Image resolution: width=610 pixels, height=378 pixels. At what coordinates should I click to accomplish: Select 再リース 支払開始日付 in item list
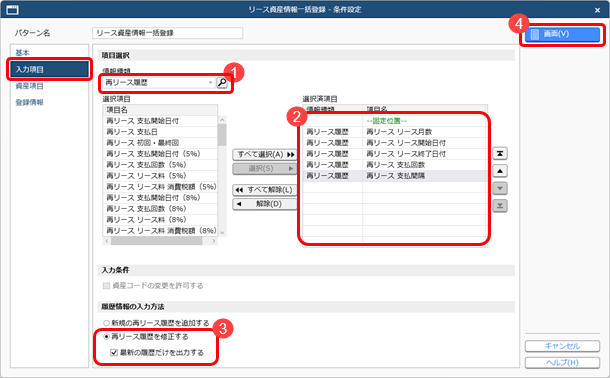[x=160, y=121]
